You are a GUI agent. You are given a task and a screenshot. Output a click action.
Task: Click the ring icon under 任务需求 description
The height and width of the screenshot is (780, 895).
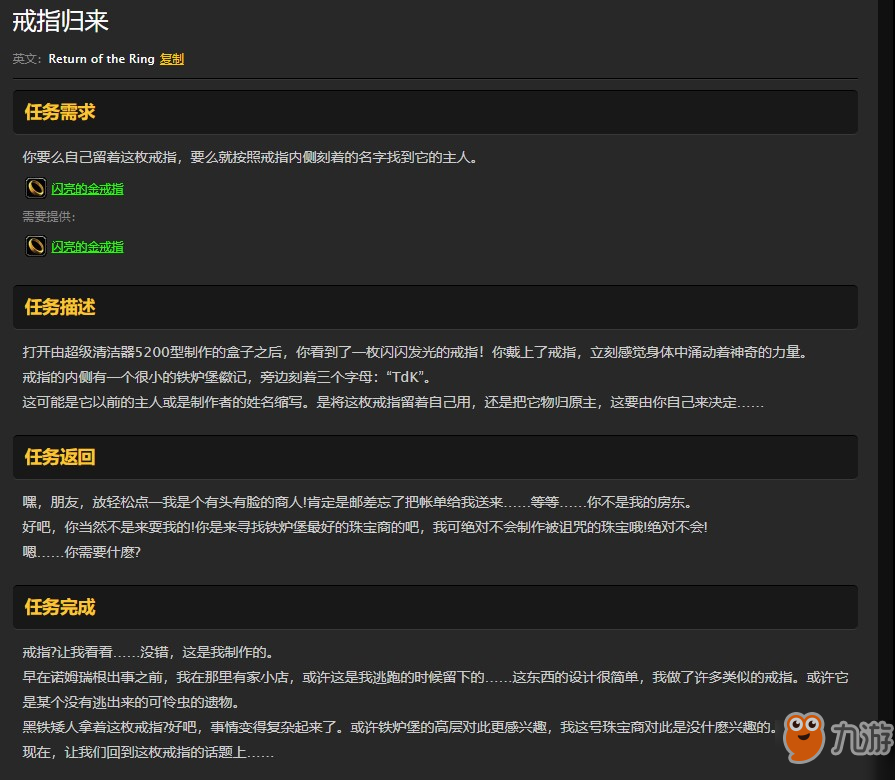pyautogui.click(x=36, y=188)
